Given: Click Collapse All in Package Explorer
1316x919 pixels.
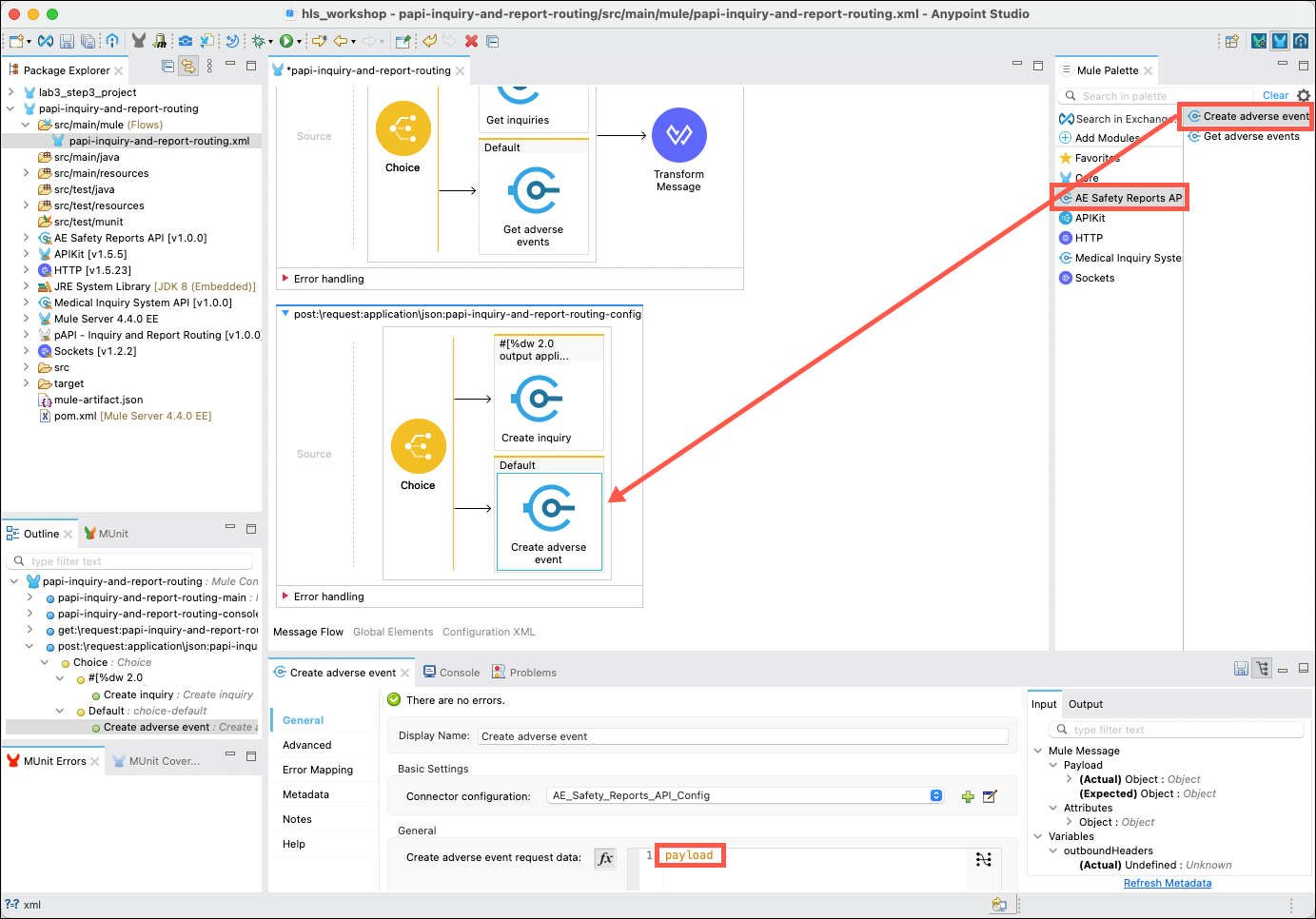Looking at the screenshot, I should tap(168, 67).
